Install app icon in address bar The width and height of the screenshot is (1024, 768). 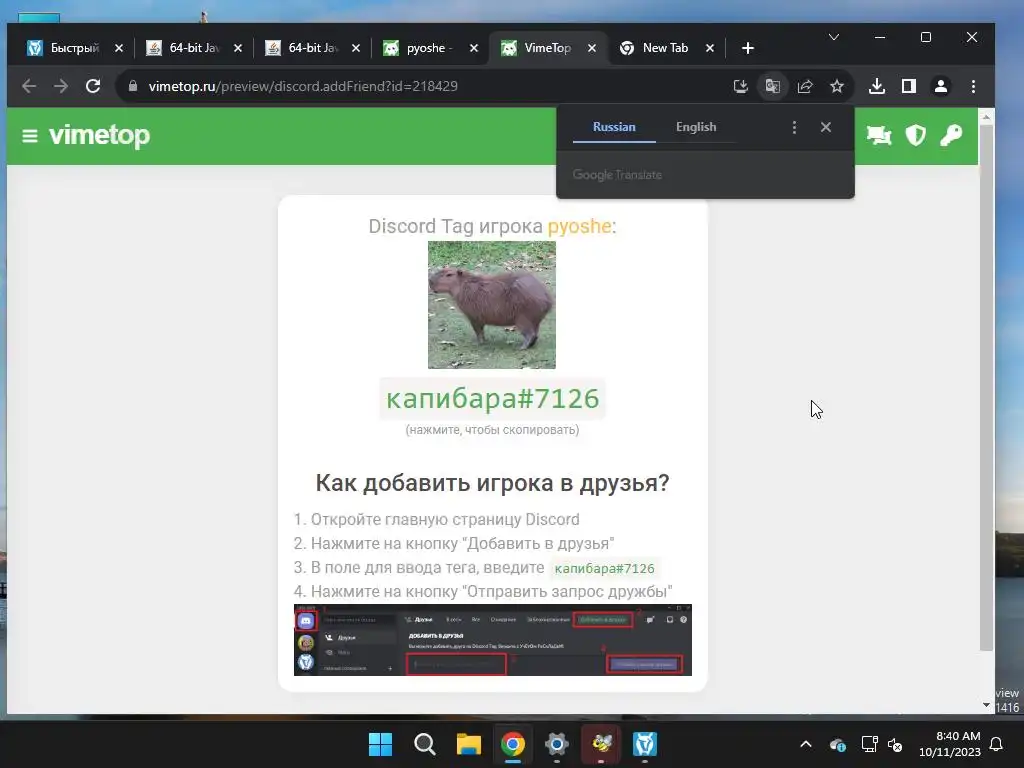(741, 86)
